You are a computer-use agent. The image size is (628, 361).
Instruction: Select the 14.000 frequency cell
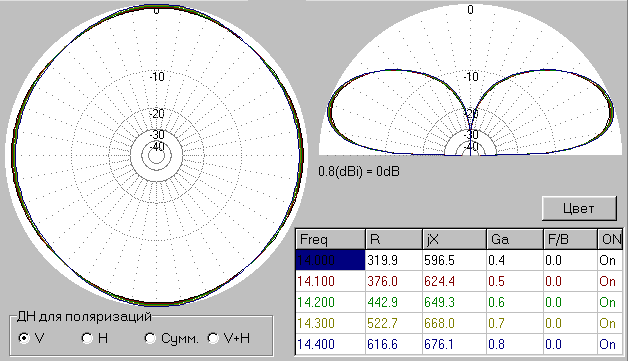pyautogui.click(x=330, y=260)
